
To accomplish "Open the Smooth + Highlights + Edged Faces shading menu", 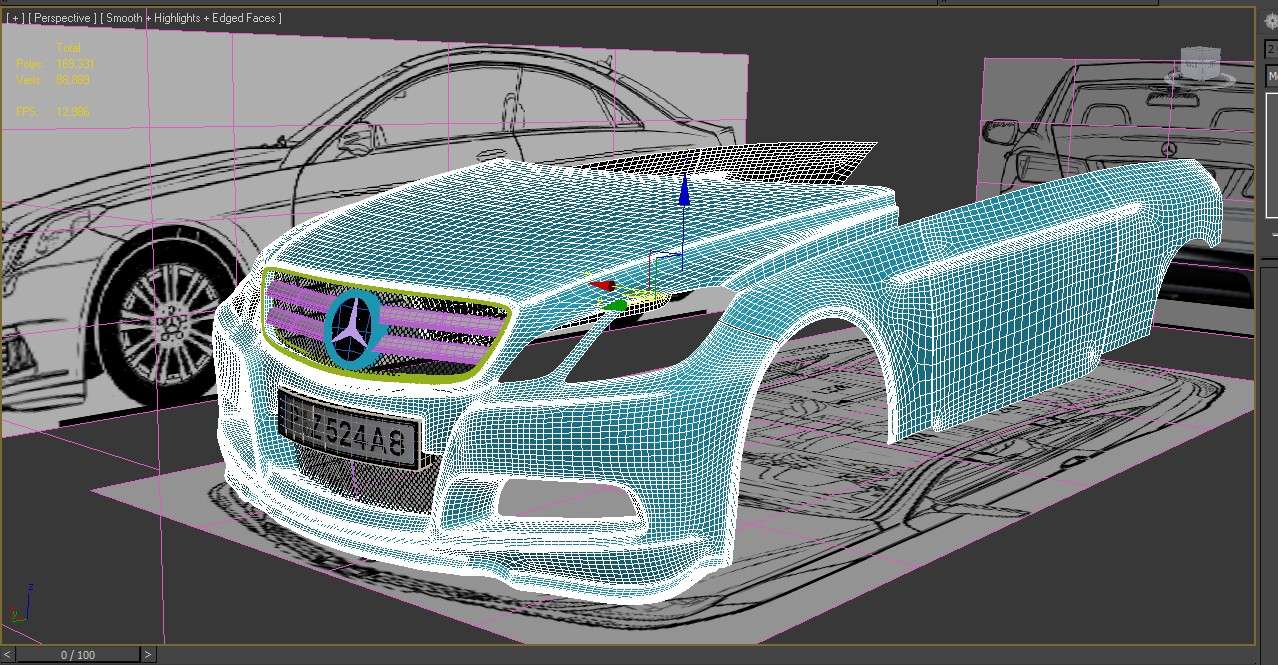I will pyautogui.click(x=191, y=18).
